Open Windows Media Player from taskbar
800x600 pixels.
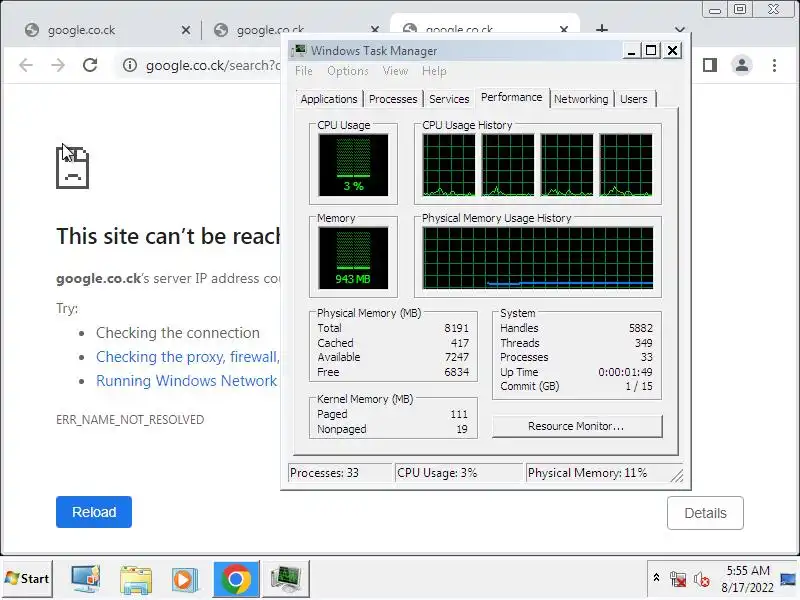coord(184,579)
